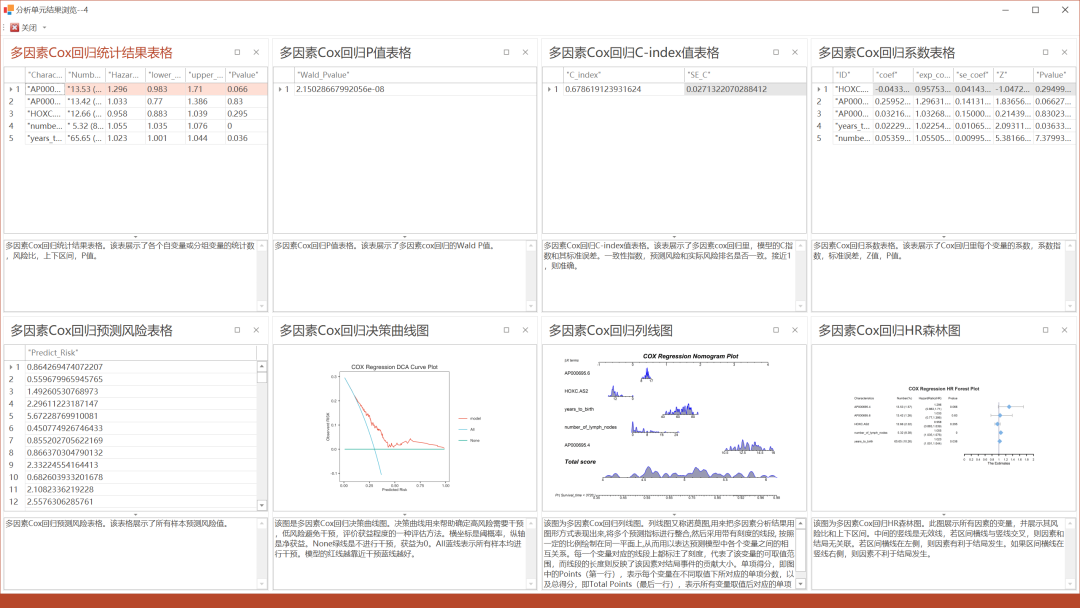This screenshot has width=1080, height=608.
Task: Click the splitter arrow below the C-index table
Action: [674, 237]
